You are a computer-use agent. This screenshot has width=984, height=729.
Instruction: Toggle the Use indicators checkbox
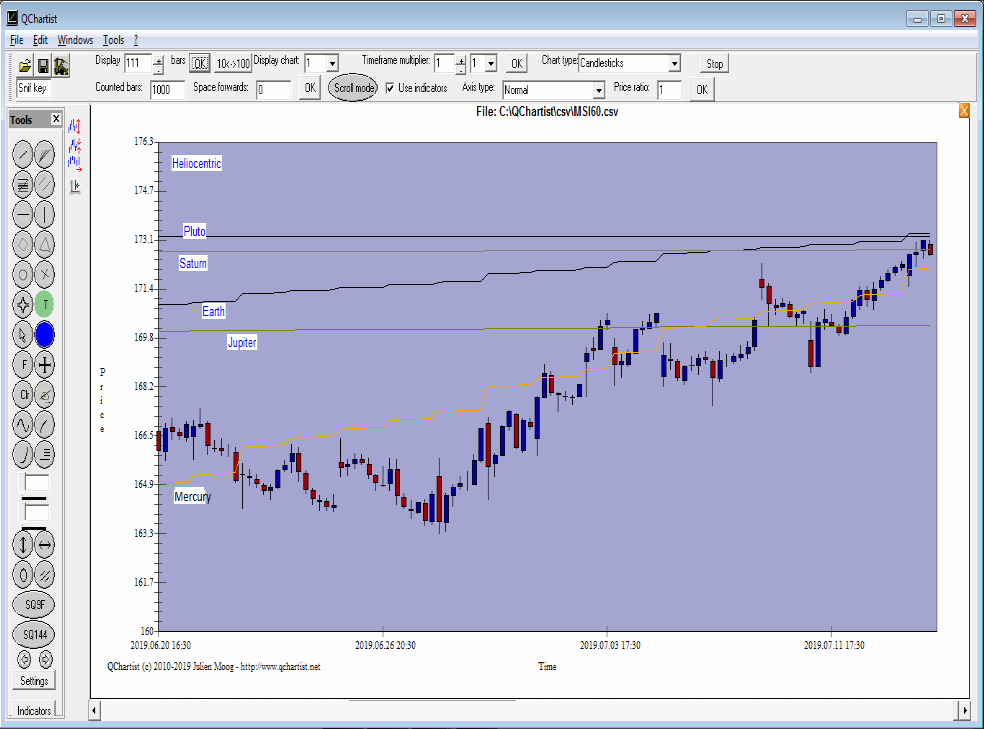coord(390,88)
